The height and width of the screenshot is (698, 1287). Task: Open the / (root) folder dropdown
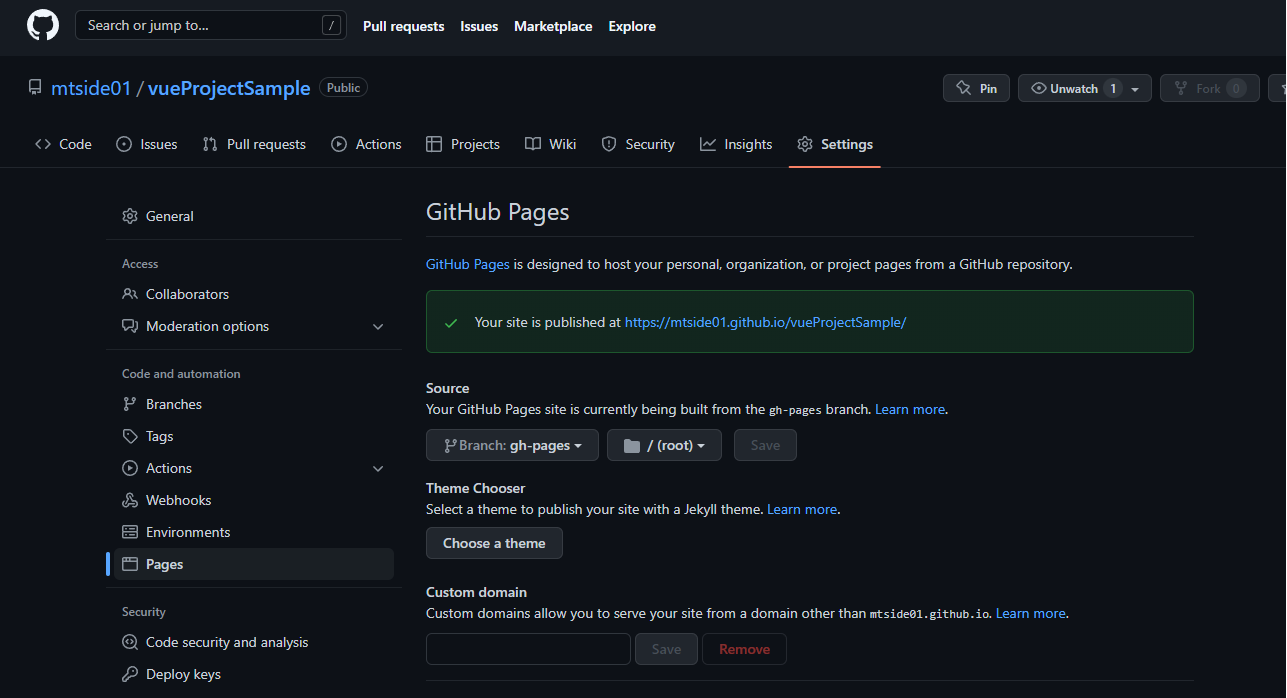pyautogui.click(x=664, y=445)
